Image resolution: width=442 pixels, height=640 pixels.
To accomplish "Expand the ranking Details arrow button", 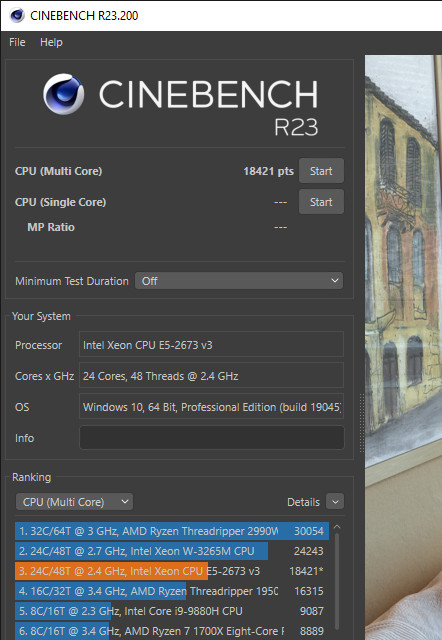I will click(335, 502).
